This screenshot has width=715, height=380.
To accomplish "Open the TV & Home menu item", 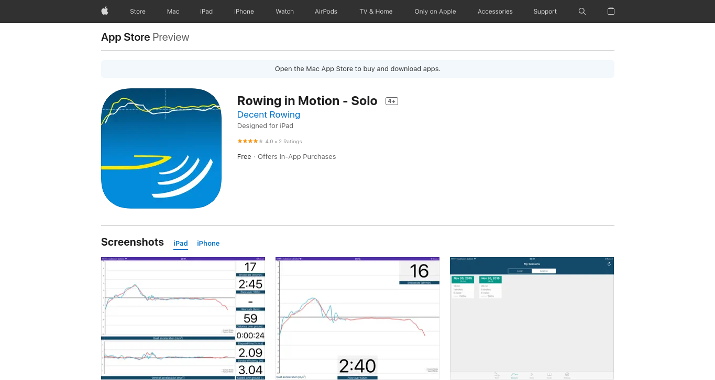I will pos(376,11).
